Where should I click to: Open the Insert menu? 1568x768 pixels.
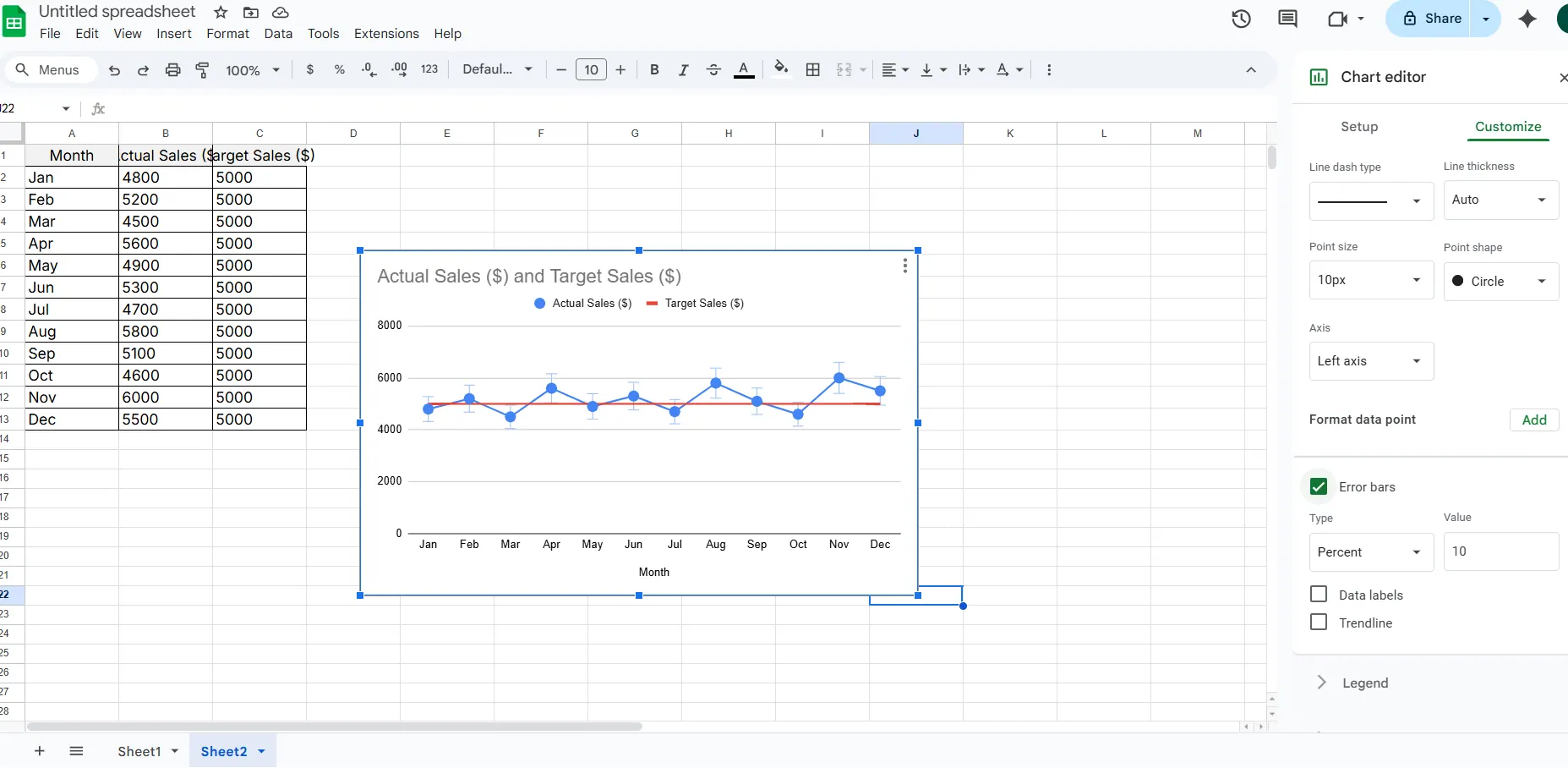[x=173, y=34]
